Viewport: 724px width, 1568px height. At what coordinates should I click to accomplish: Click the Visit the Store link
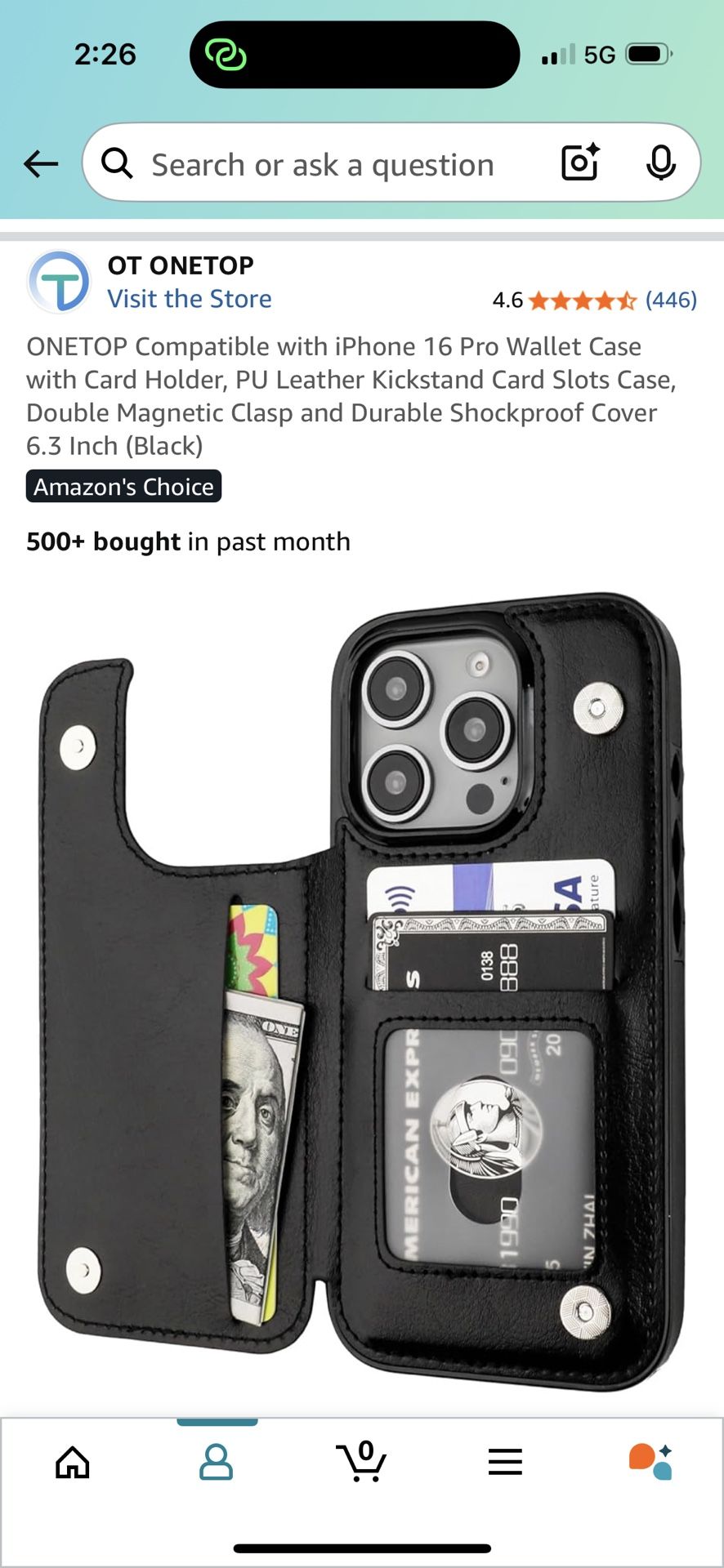190,299
